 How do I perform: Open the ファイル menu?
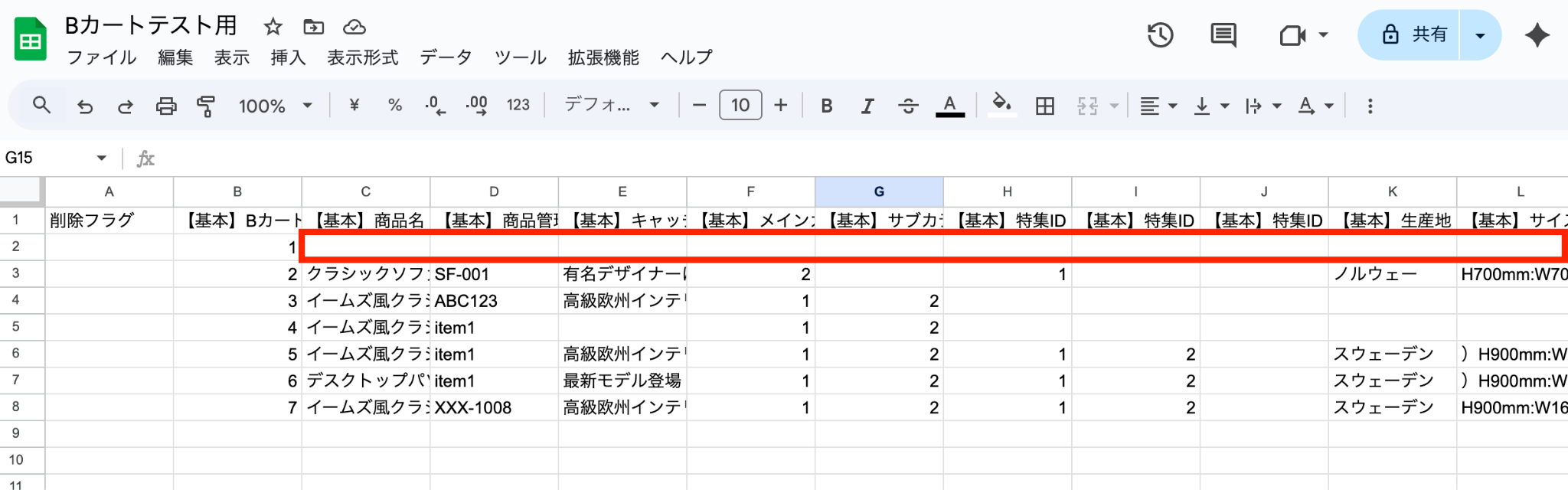(x=101, y=57)
